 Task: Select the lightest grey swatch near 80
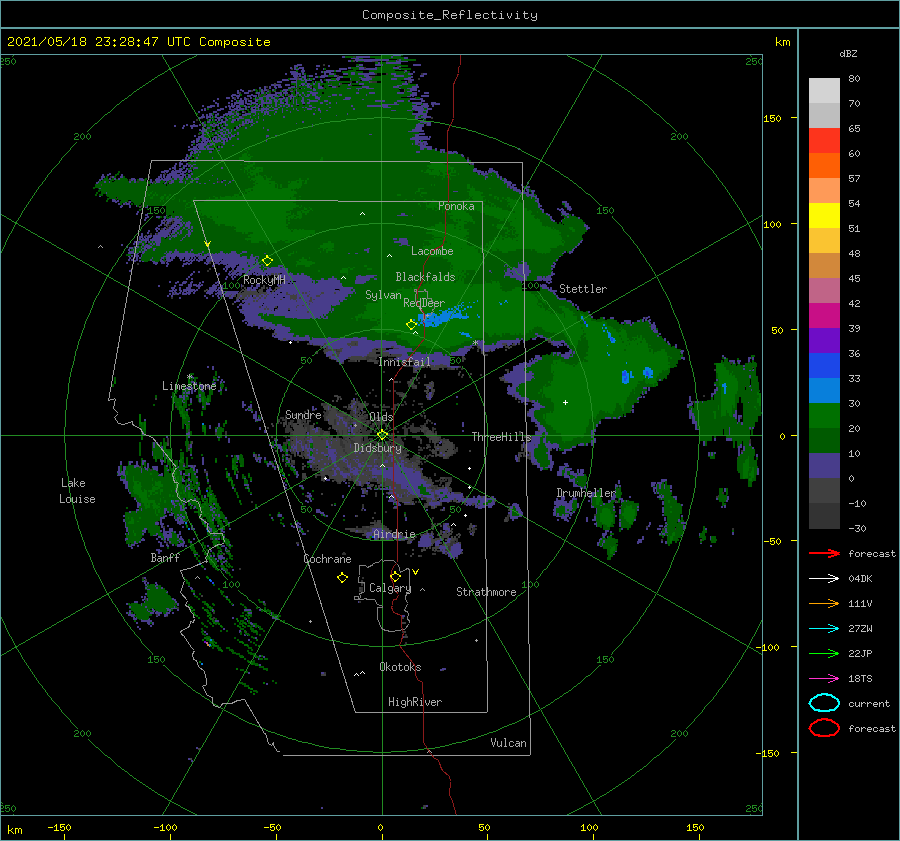[824, 91]
